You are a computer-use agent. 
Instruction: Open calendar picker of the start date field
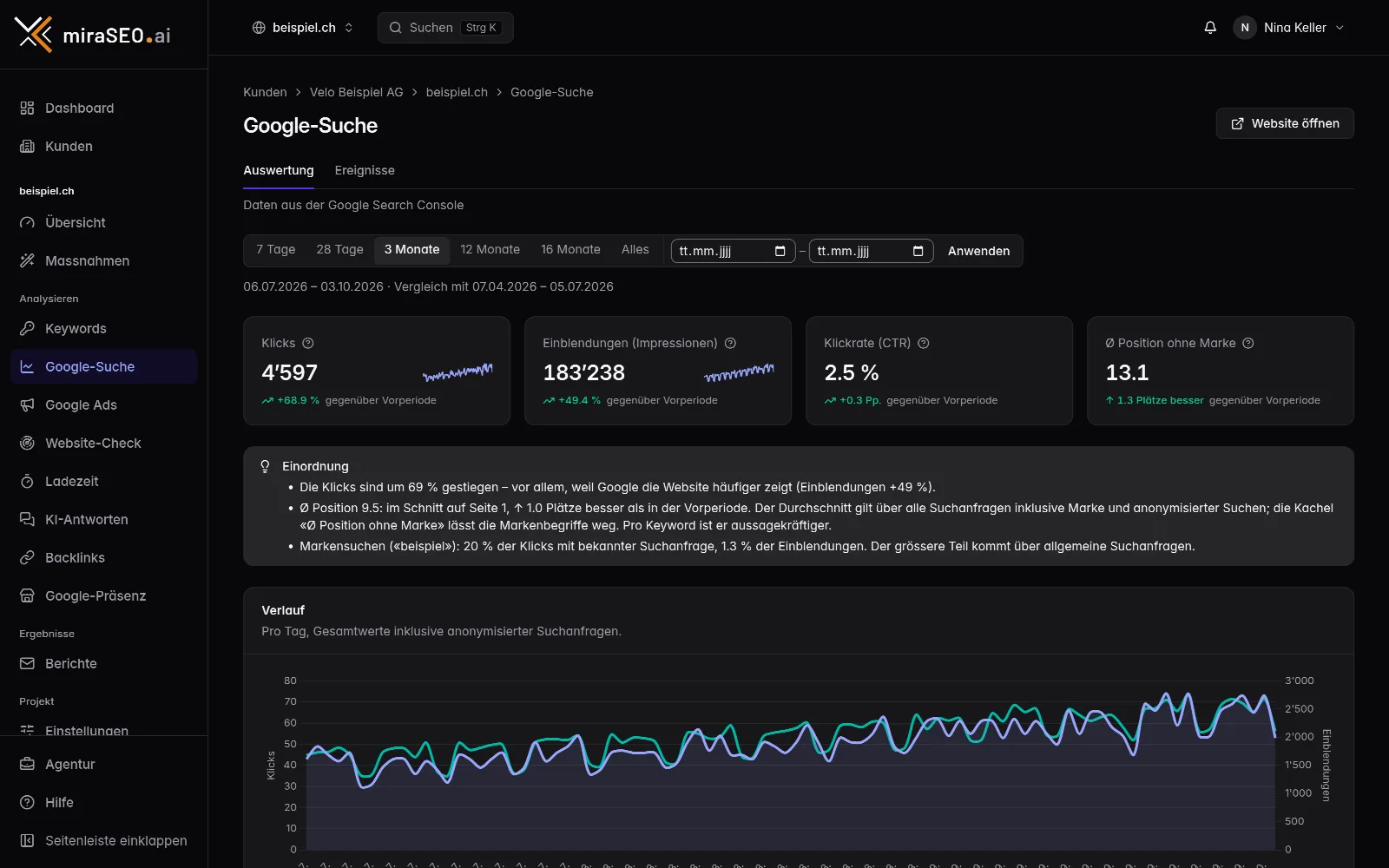point(780,251)
